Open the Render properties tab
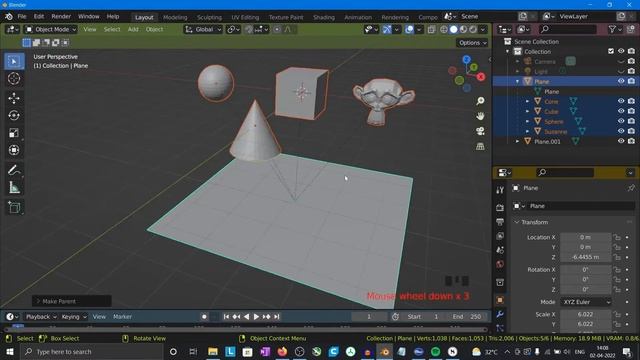Viewport: 640px width, 360px height. [x=500, y=208]
